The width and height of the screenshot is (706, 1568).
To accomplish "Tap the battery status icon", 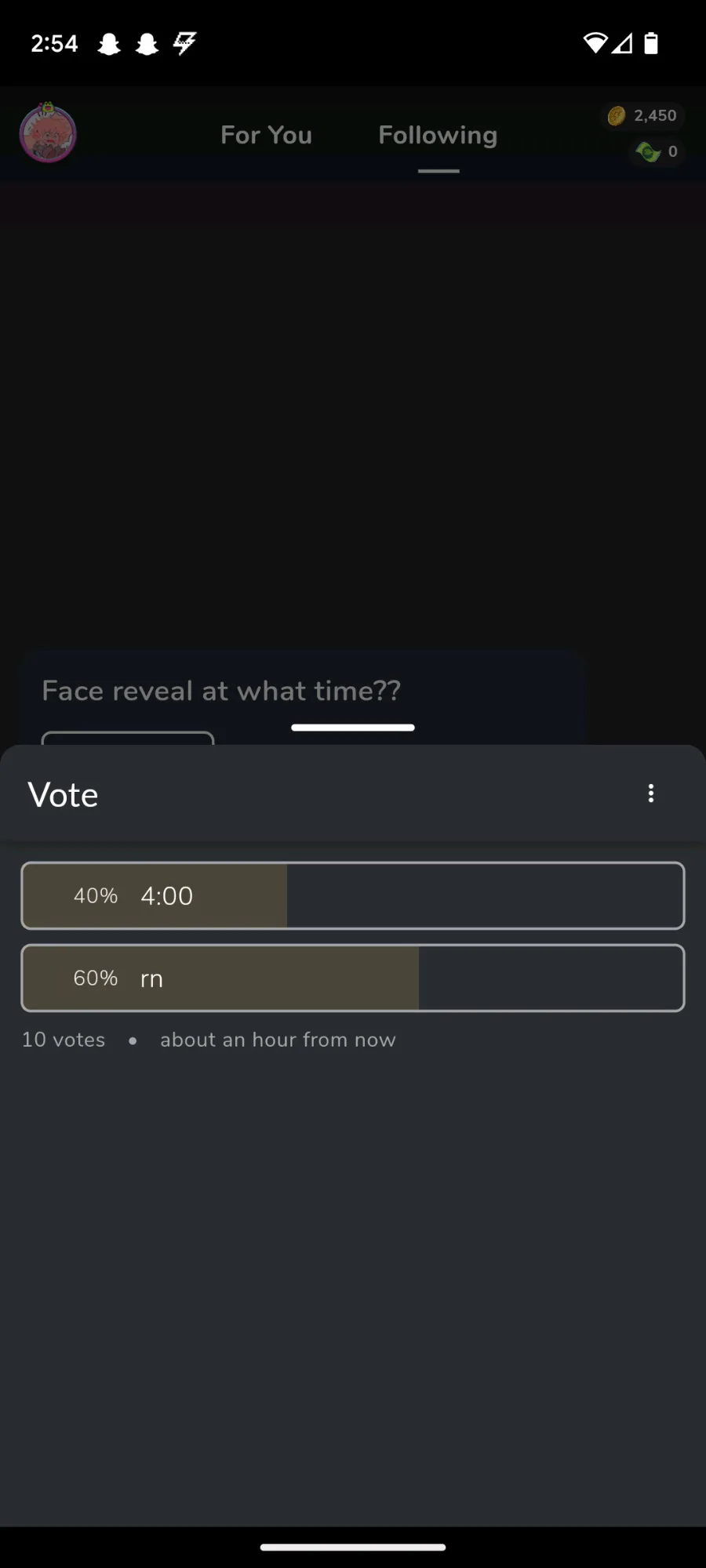I will (x=650, y=43).
